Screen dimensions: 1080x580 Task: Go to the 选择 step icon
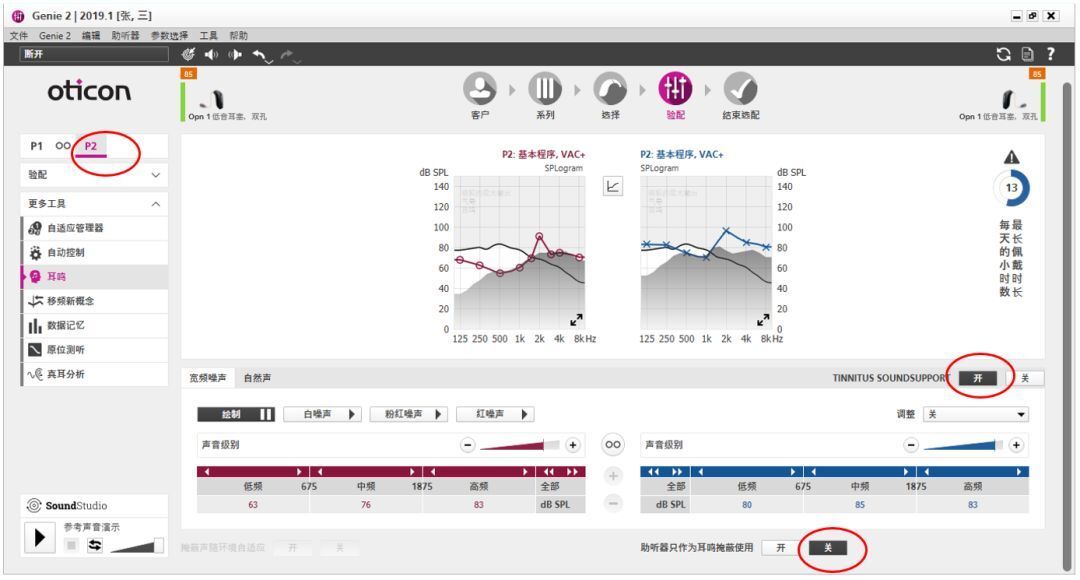[610, 89]
